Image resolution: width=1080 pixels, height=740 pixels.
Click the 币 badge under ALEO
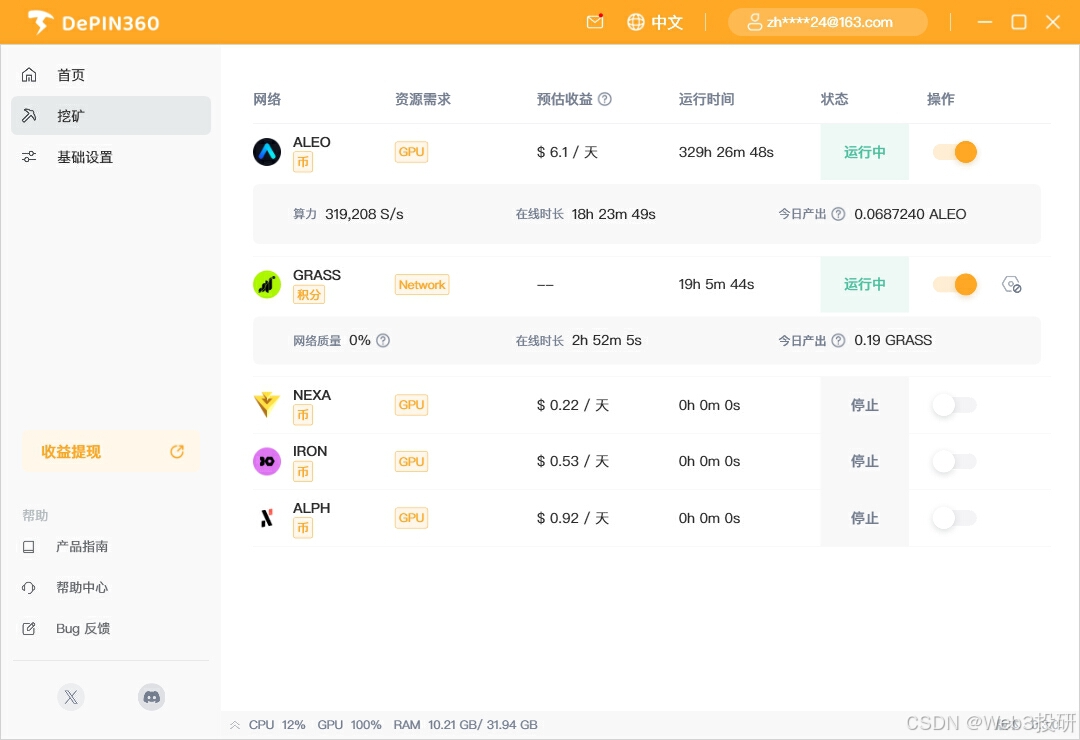[x=302, y=162]
